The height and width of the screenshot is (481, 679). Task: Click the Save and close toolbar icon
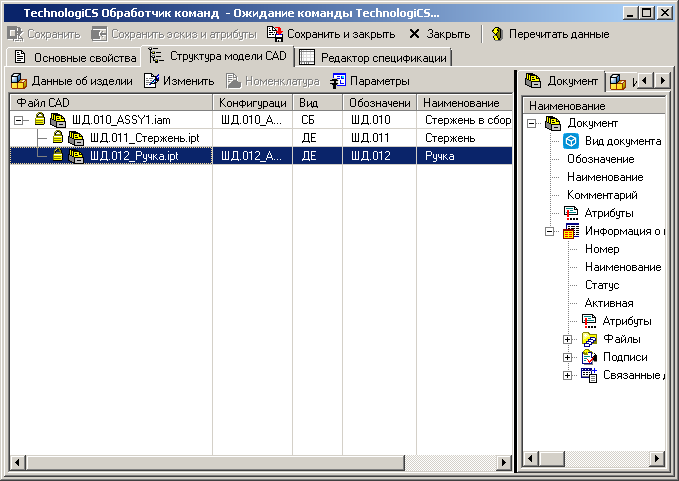[275, 34]
